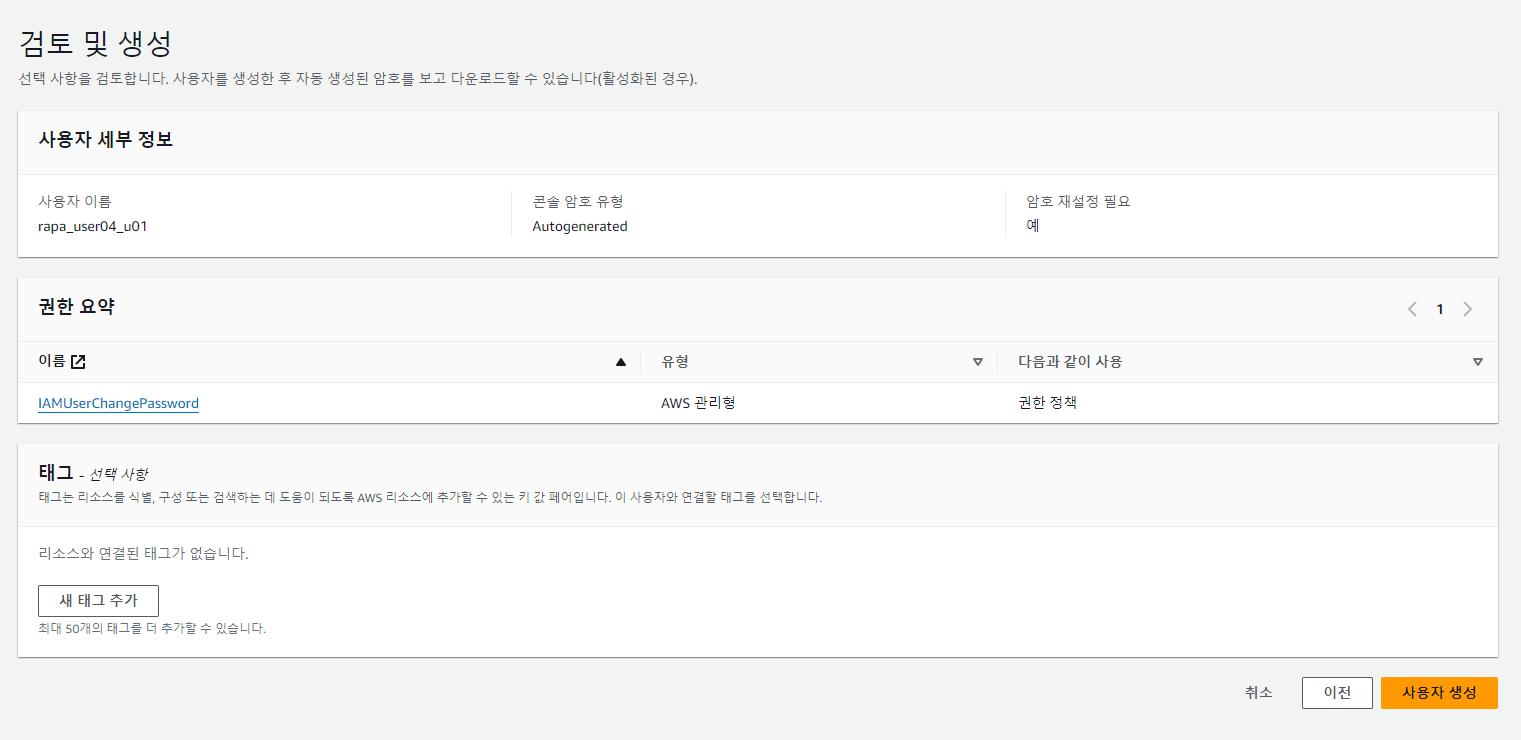Click the 최대 50개의 태그 note
The height and width of the screenshot is (740, 1521).
pos(152,629)
